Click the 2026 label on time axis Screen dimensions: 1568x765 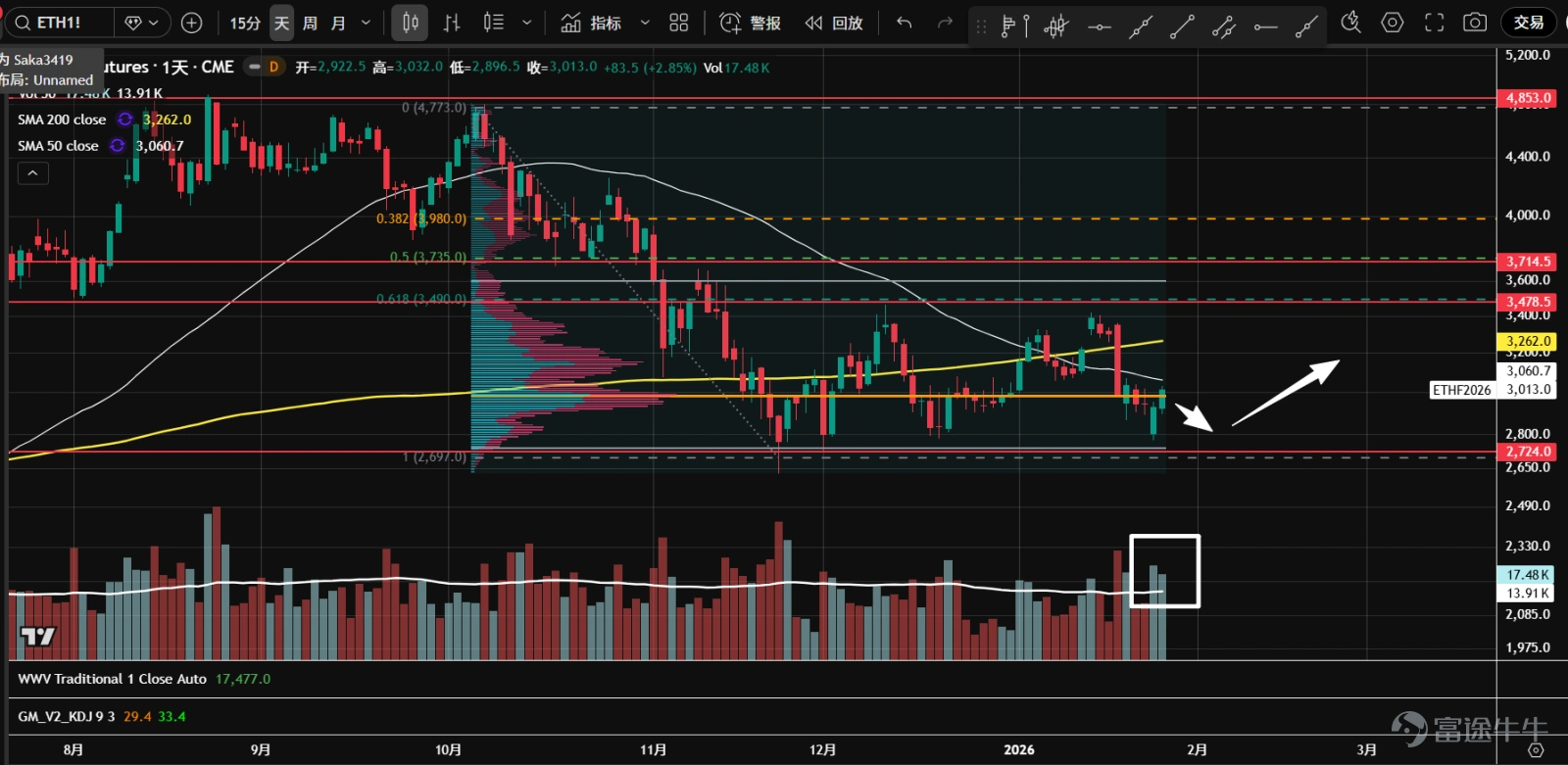(1019, 749)
